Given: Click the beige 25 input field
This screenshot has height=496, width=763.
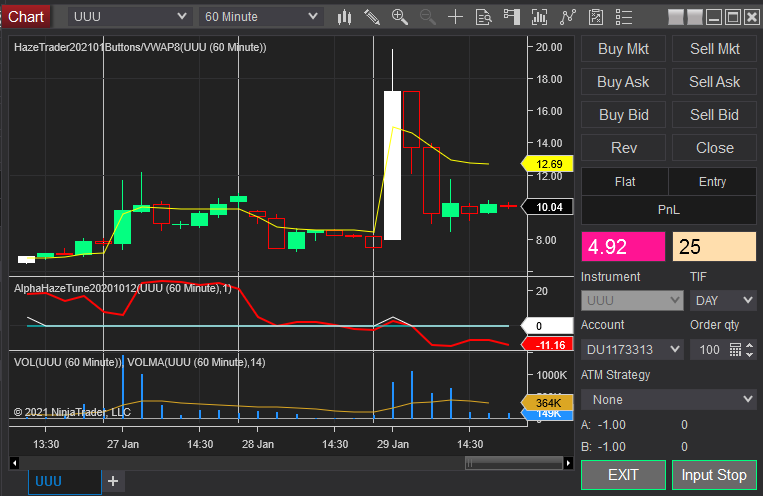Looking at the screenshot, I should pos(714,247).
